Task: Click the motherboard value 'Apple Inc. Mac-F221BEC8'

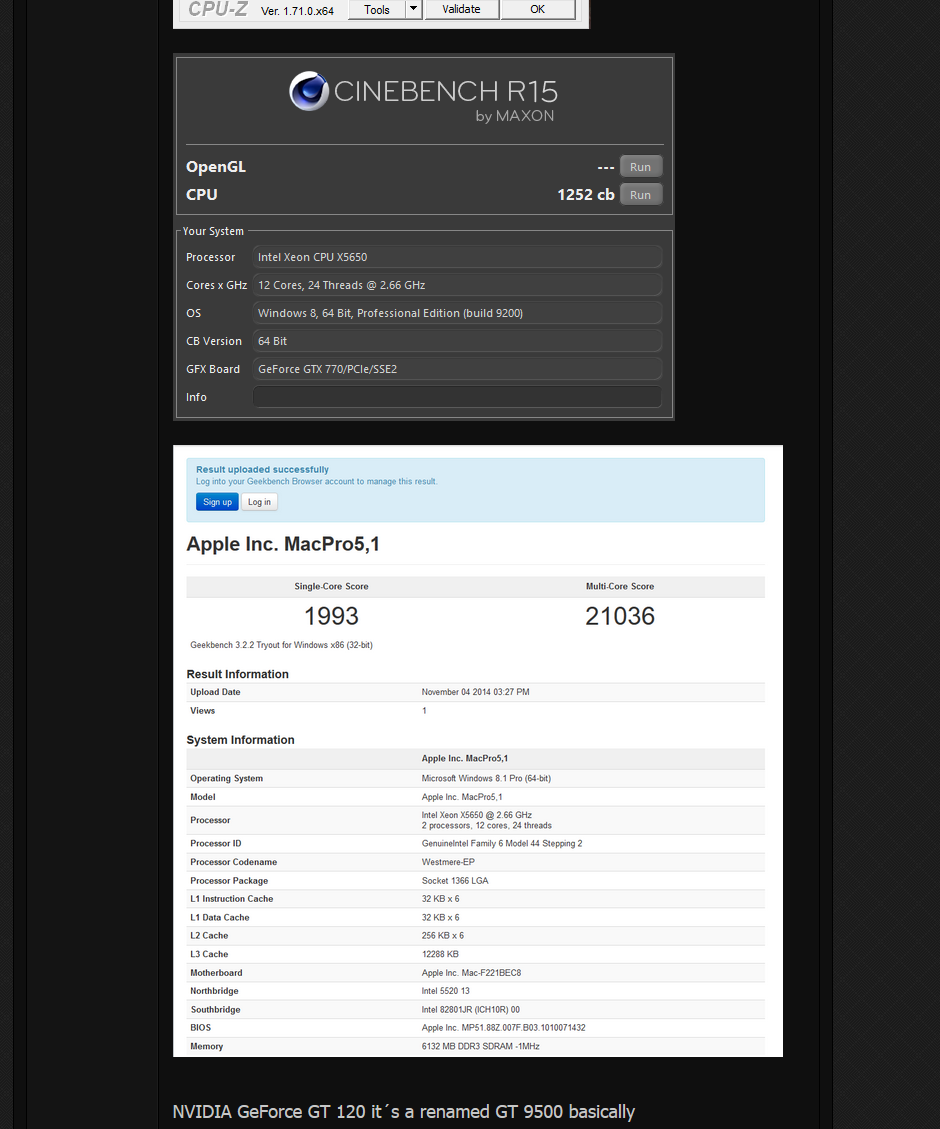Action: coord(471,973)
